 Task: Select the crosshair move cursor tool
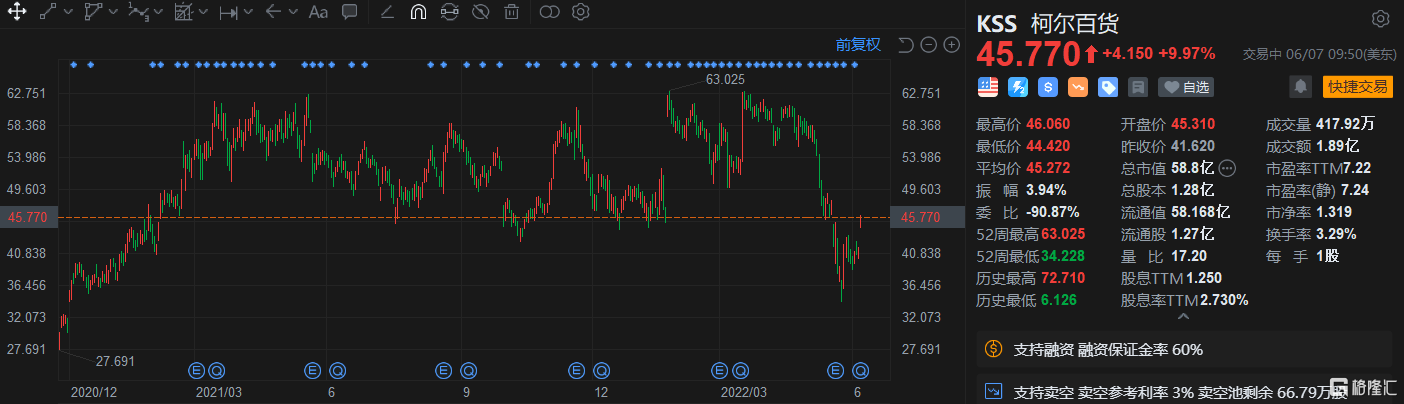click(16, 13)
